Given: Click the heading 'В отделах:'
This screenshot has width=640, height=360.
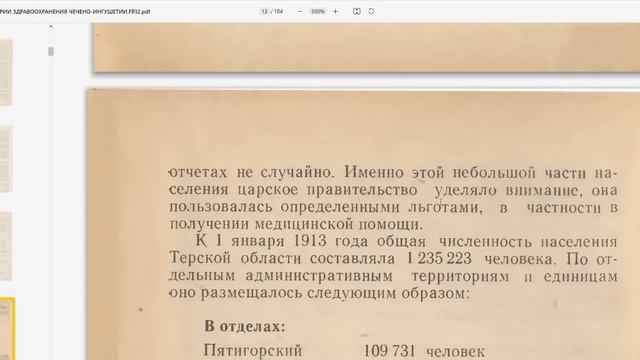Looking at the screenshot, I should coord(244,326).
